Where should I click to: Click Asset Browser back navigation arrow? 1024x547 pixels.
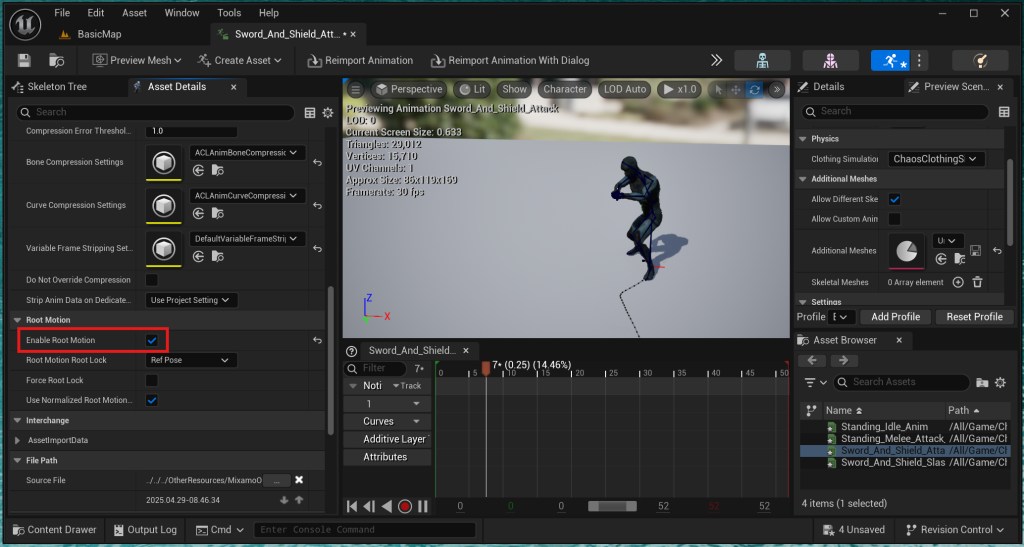pyautogui.click(x=812, y=360)
